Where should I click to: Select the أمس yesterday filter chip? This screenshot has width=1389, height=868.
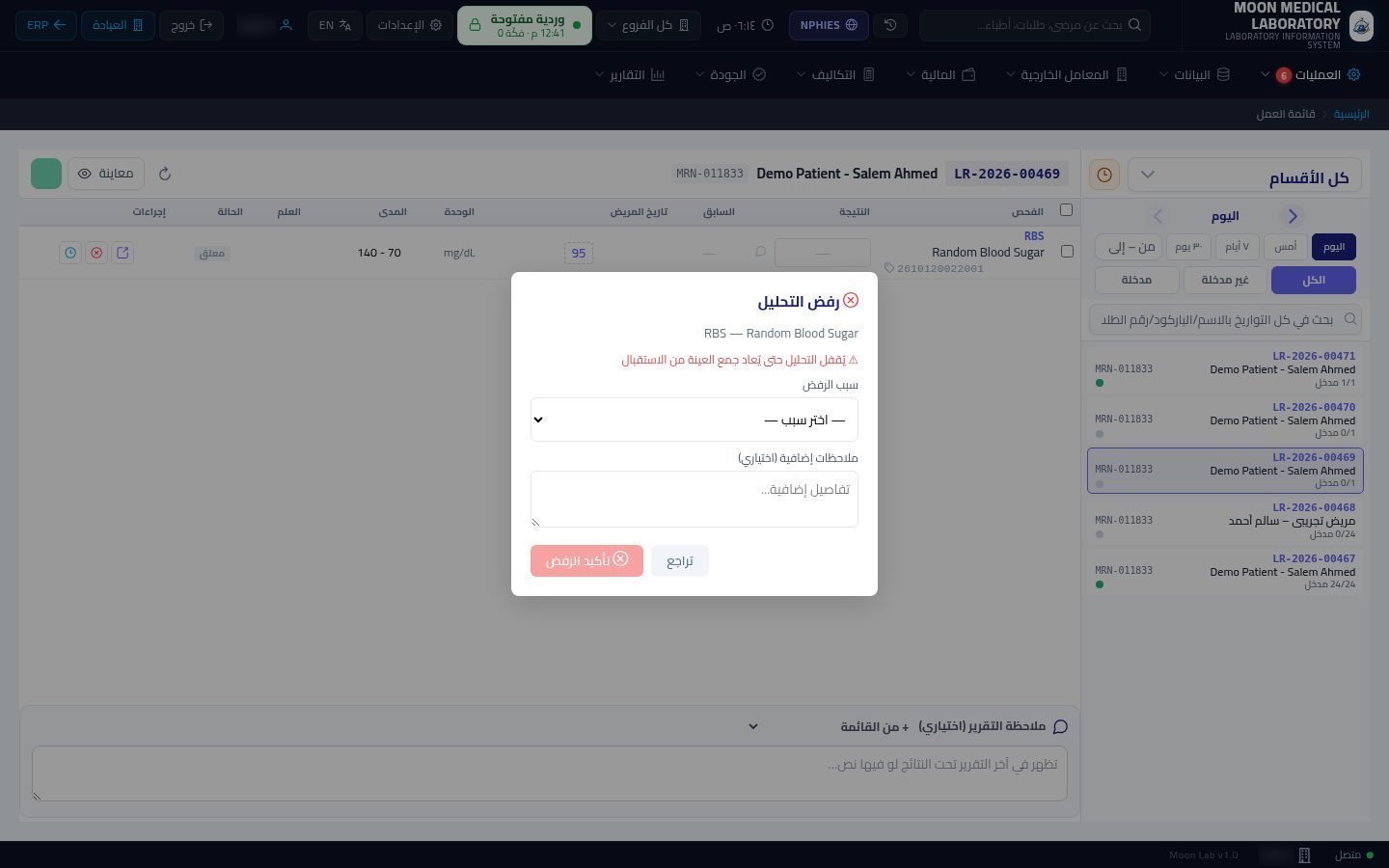(1286, 247)
